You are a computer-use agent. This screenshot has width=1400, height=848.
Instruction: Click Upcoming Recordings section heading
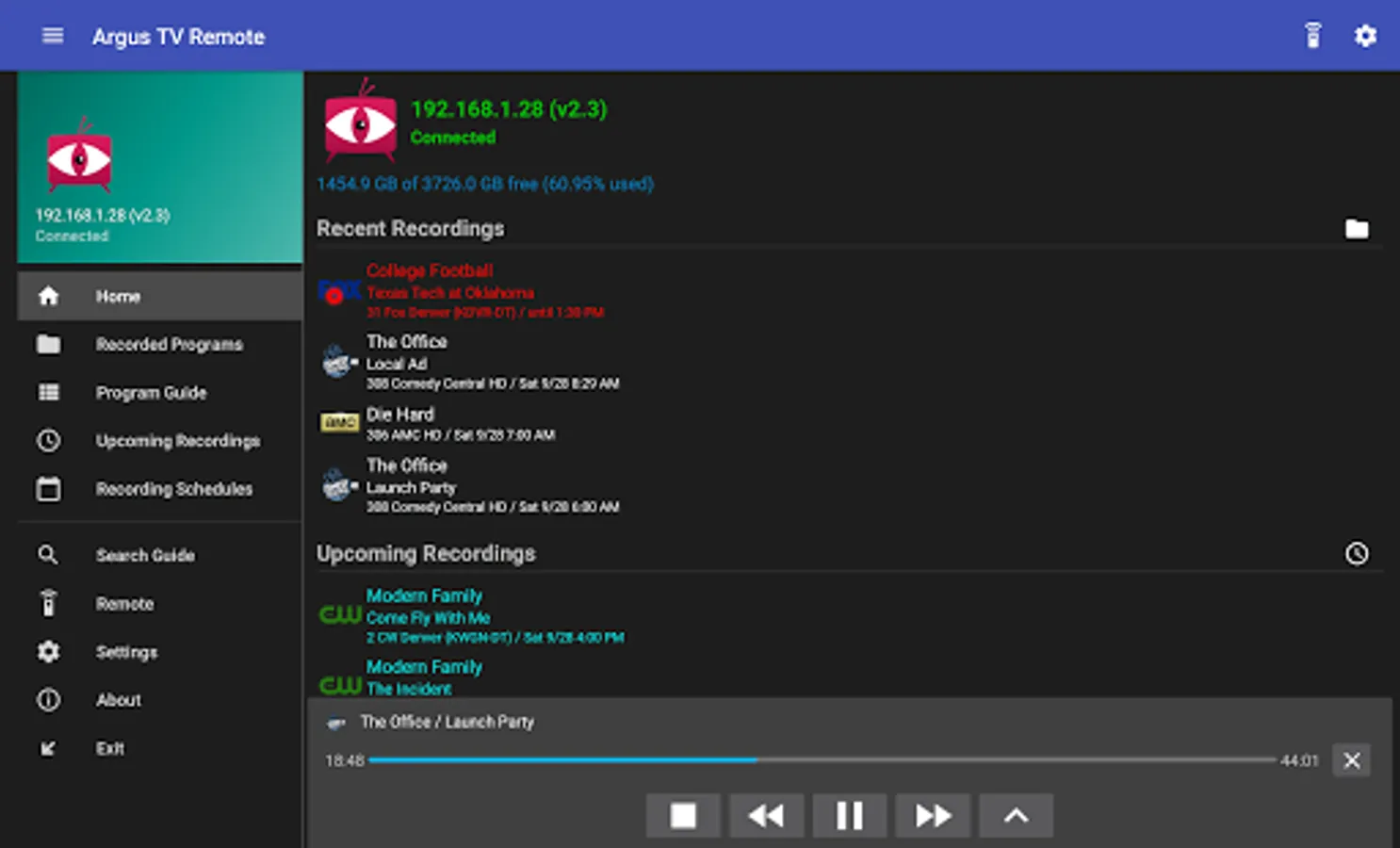[x=426, y=553]
